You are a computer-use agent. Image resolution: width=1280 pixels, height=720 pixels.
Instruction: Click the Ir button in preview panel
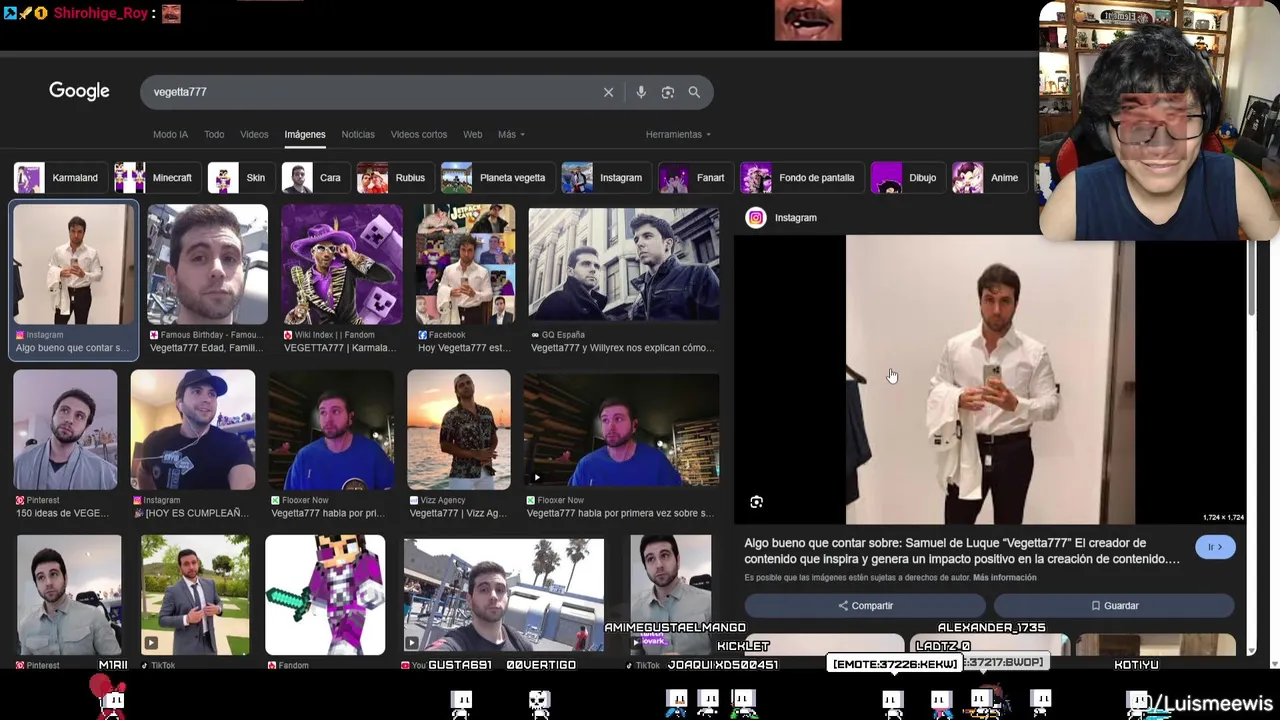pos(1215,547)
